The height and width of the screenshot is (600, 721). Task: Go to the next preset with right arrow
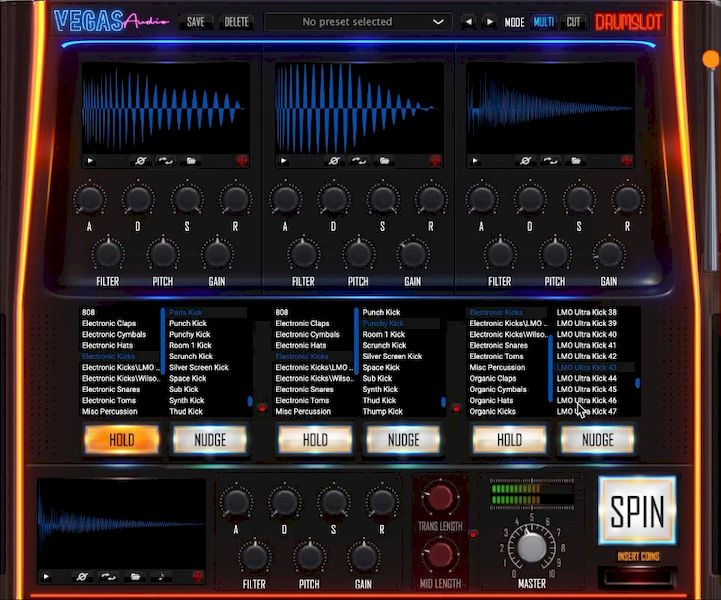point(489,22)
